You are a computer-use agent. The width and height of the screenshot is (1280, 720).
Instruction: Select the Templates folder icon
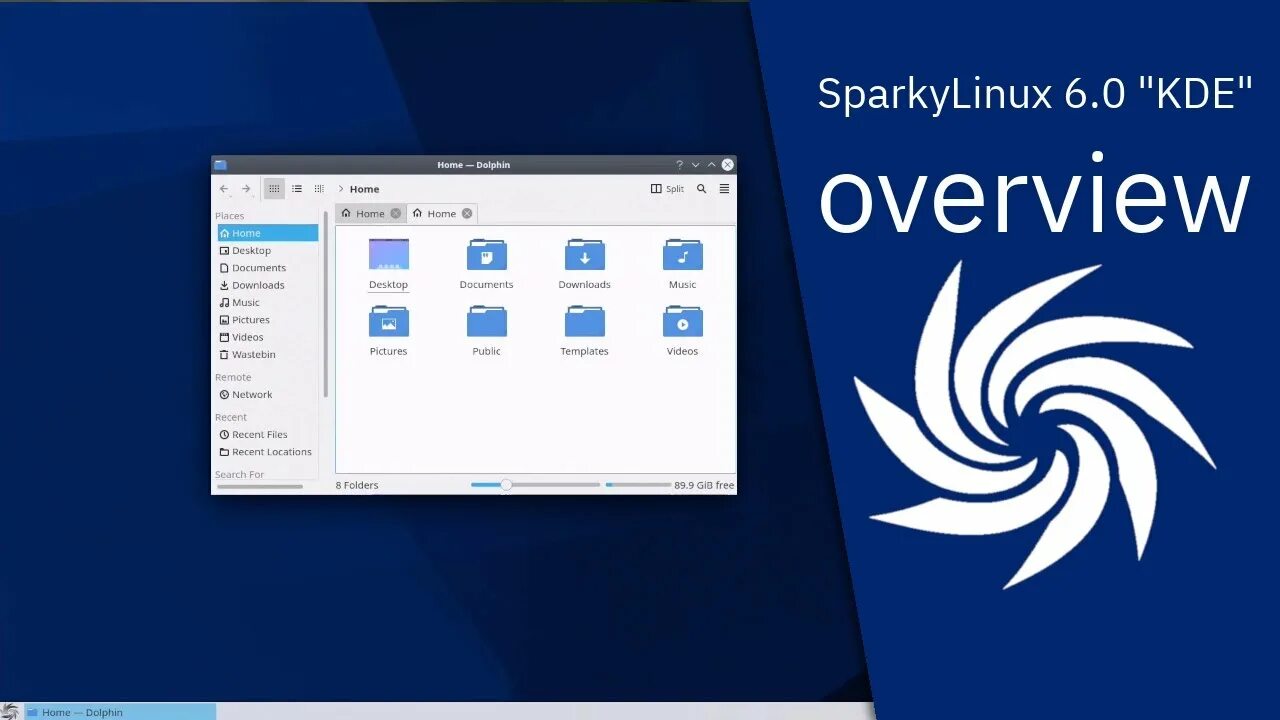[x=585, y=321]
